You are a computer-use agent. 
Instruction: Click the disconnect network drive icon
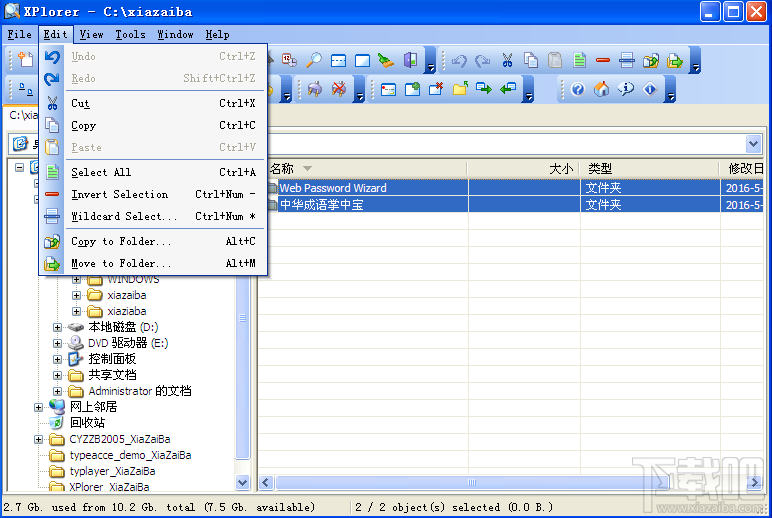(339, 89)
